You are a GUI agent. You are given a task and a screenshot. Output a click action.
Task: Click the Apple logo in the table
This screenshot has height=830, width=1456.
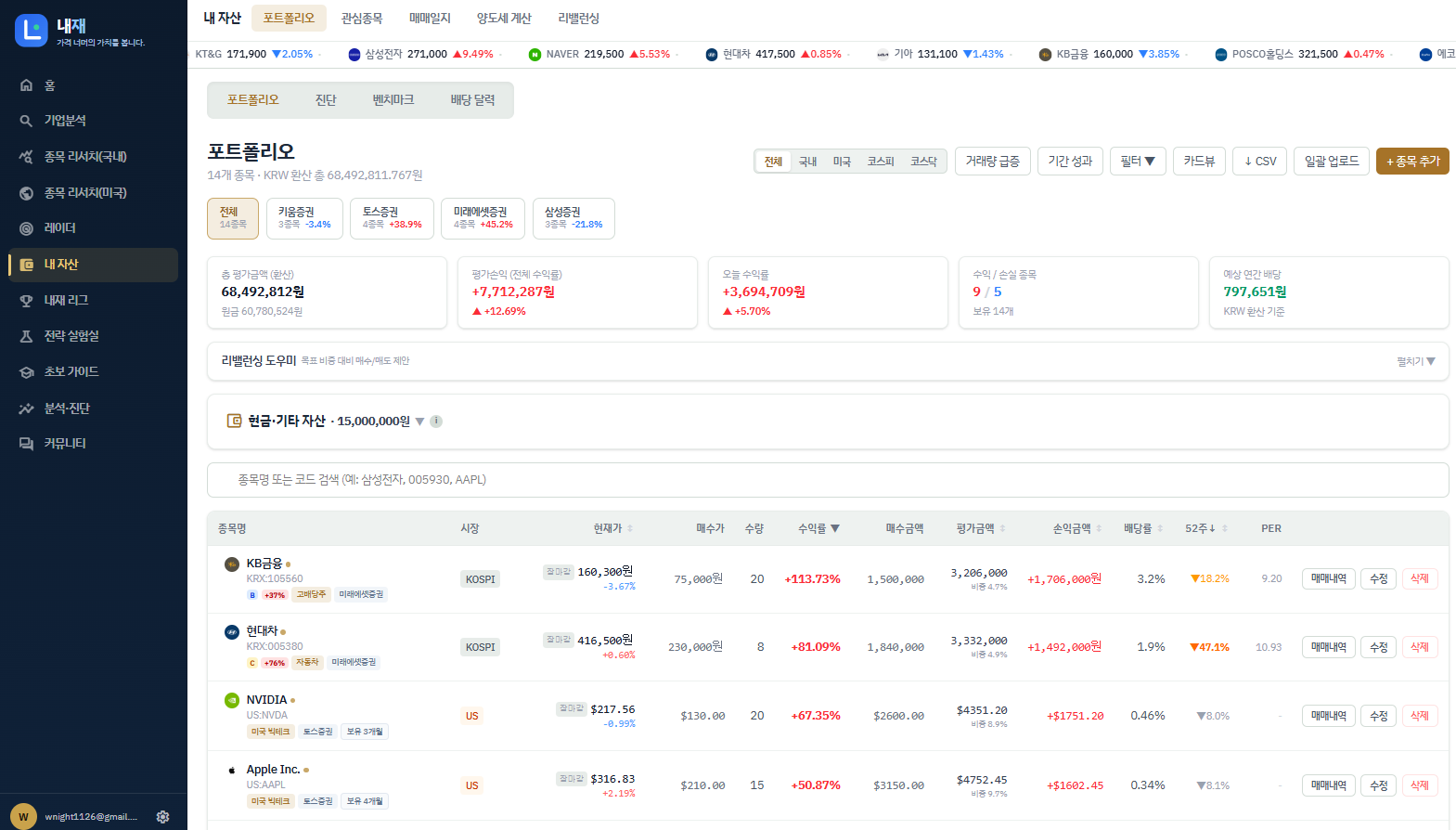(x=232, y=770)
